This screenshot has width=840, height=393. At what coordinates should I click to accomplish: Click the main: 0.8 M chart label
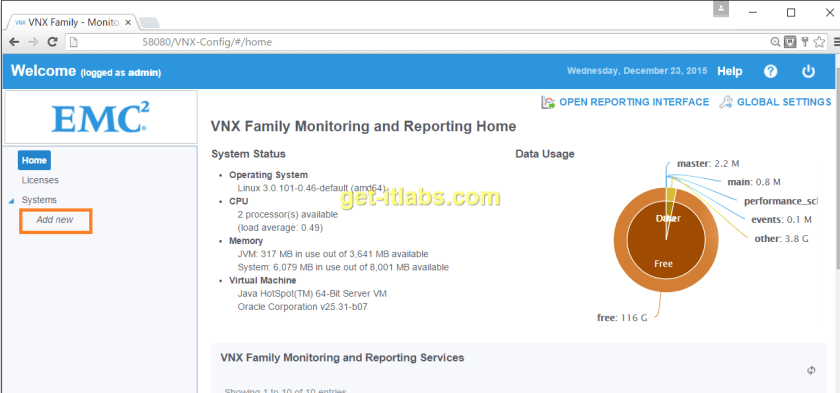pos(754,182)
